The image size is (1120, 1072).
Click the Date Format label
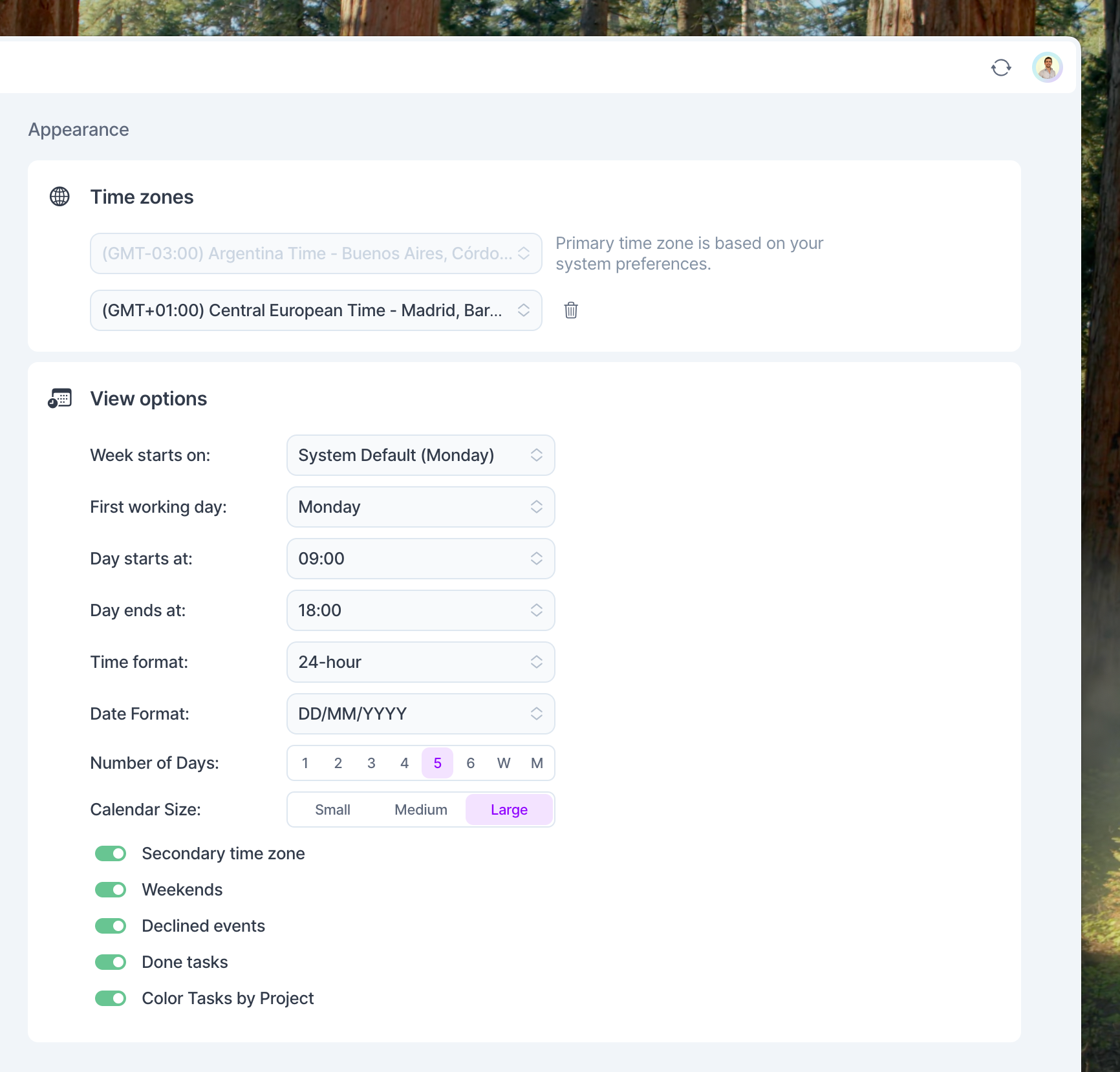point(140,714)
